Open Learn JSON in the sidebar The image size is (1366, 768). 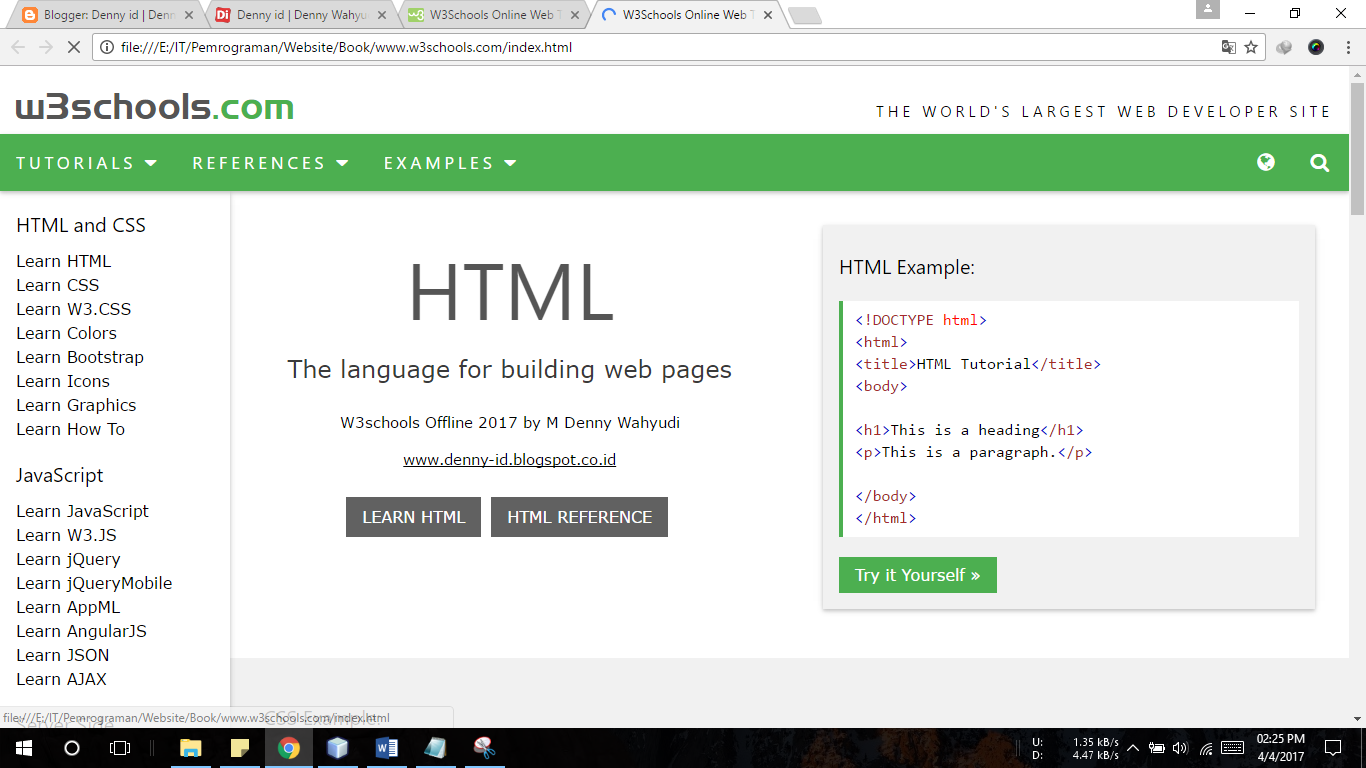62,655
